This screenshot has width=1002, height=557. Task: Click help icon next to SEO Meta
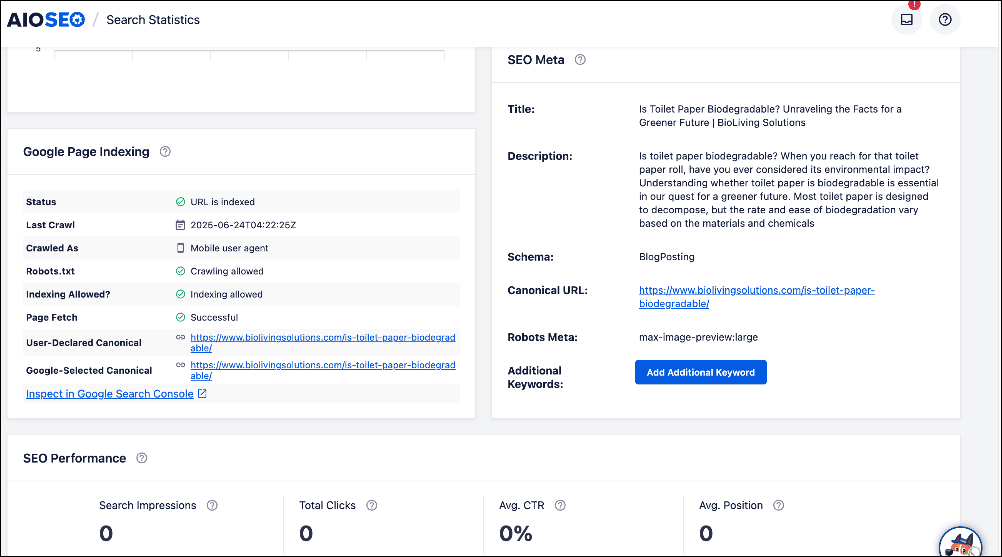pyautogui.click(x=580, y=59)
